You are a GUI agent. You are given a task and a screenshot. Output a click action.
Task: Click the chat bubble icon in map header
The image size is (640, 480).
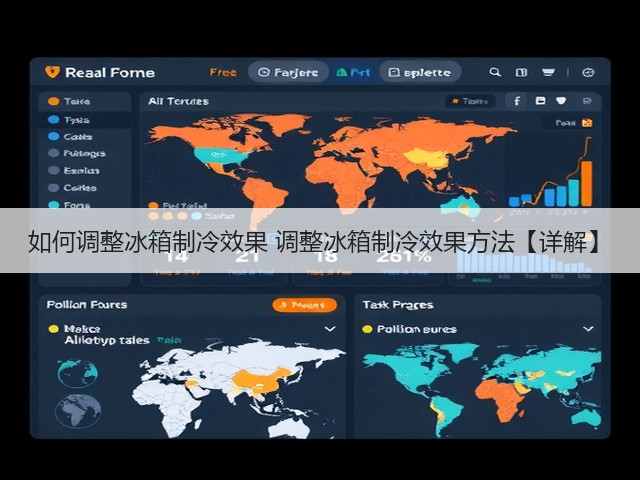587,101
